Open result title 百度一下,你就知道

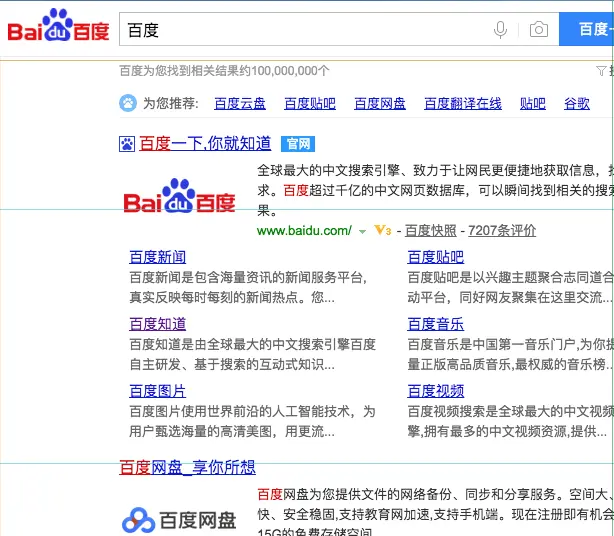tap(205, 144)
